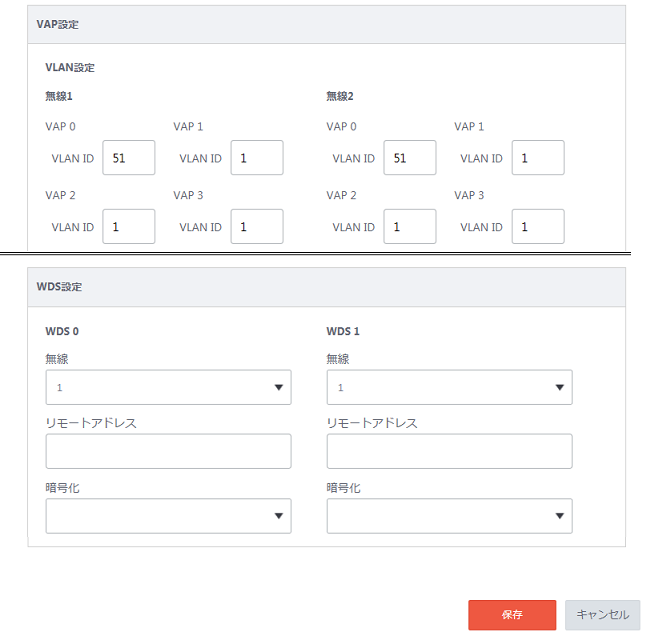Open the WDS 1 暗号化 dropdown
Viewport: 648px width, 635px height.
[449, 516]
